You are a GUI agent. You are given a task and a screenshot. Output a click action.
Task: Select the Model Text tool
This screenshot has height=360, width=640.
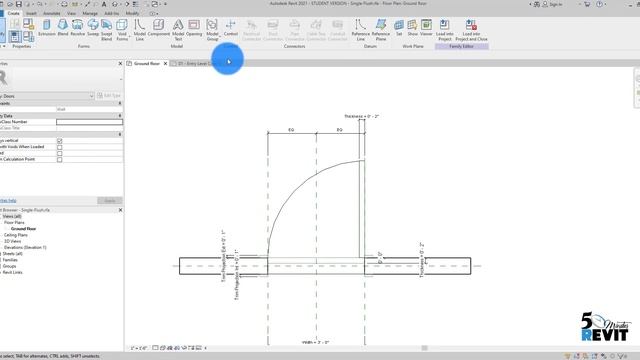point(178,29)
